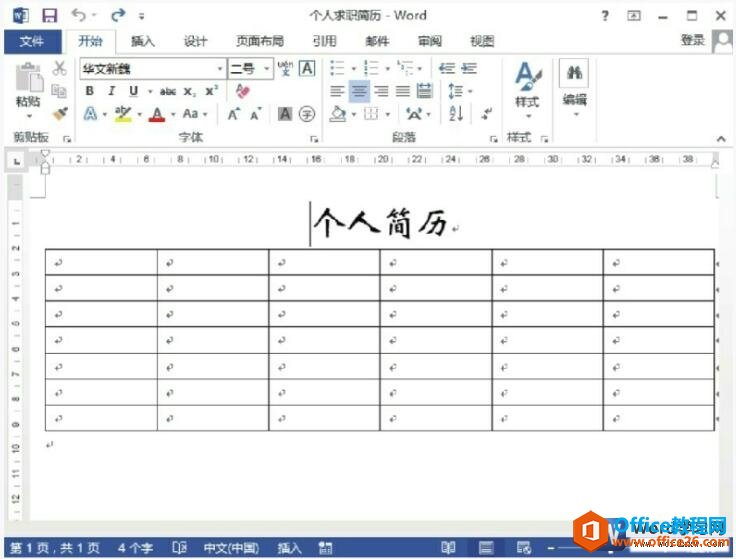Open paragraph dialog launcher
This screenshot has height=559, width=736.
click(493, 139)
